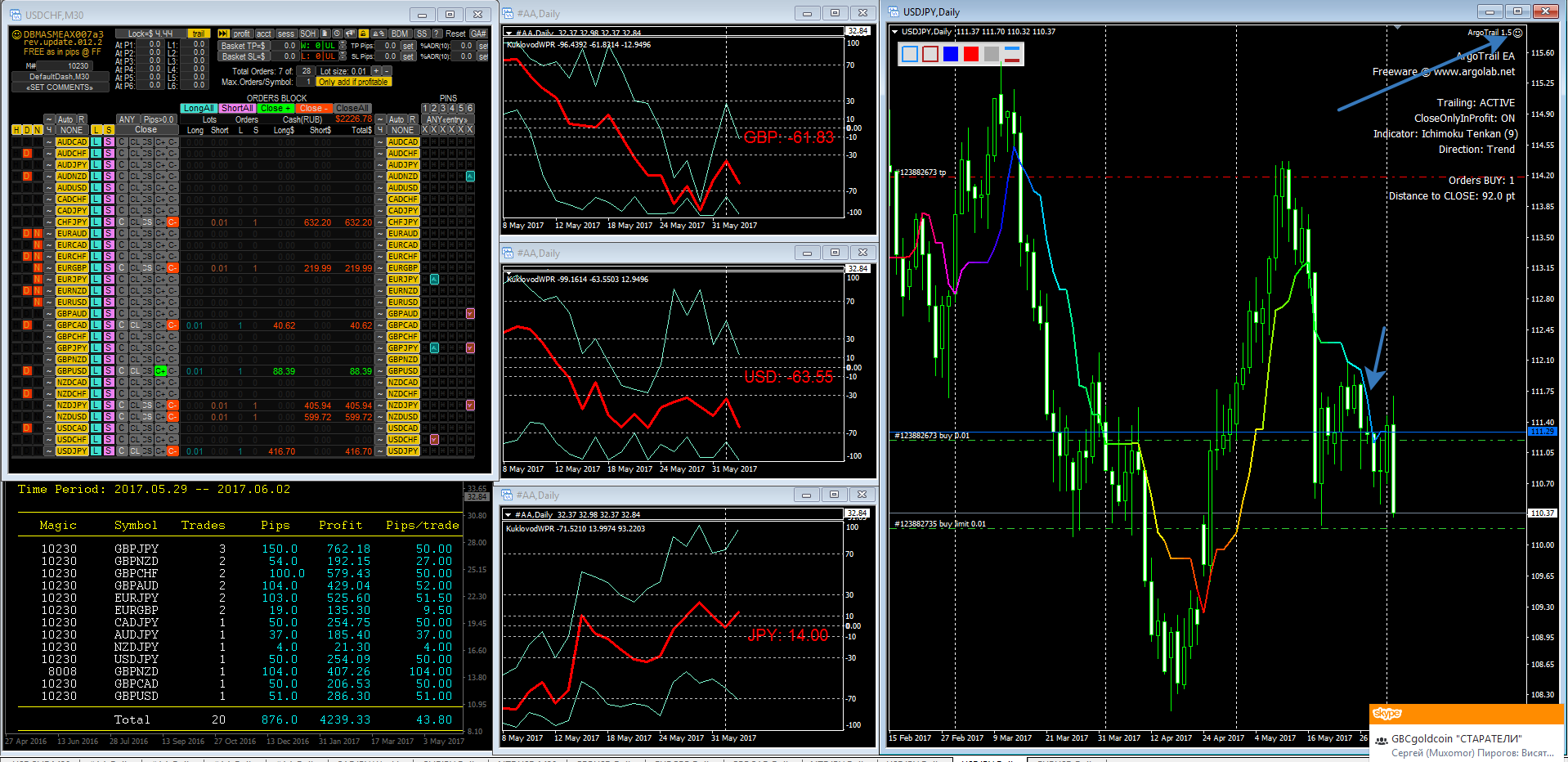Open the DefaultDash,M30 selector
Screen dimensions: 1568x762
[60, 77]
